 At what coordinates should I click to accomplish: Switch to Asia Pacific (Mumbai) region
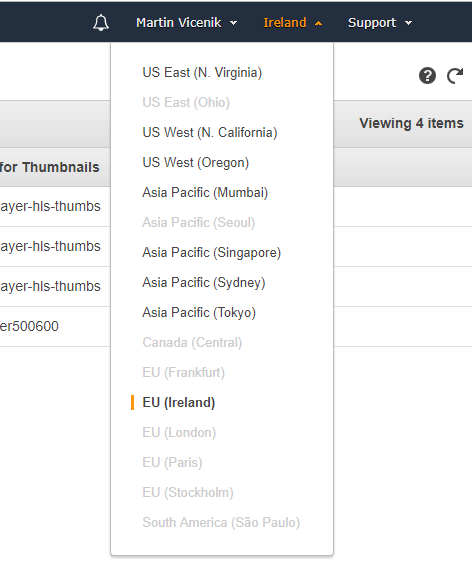click(x=205, y=193)
